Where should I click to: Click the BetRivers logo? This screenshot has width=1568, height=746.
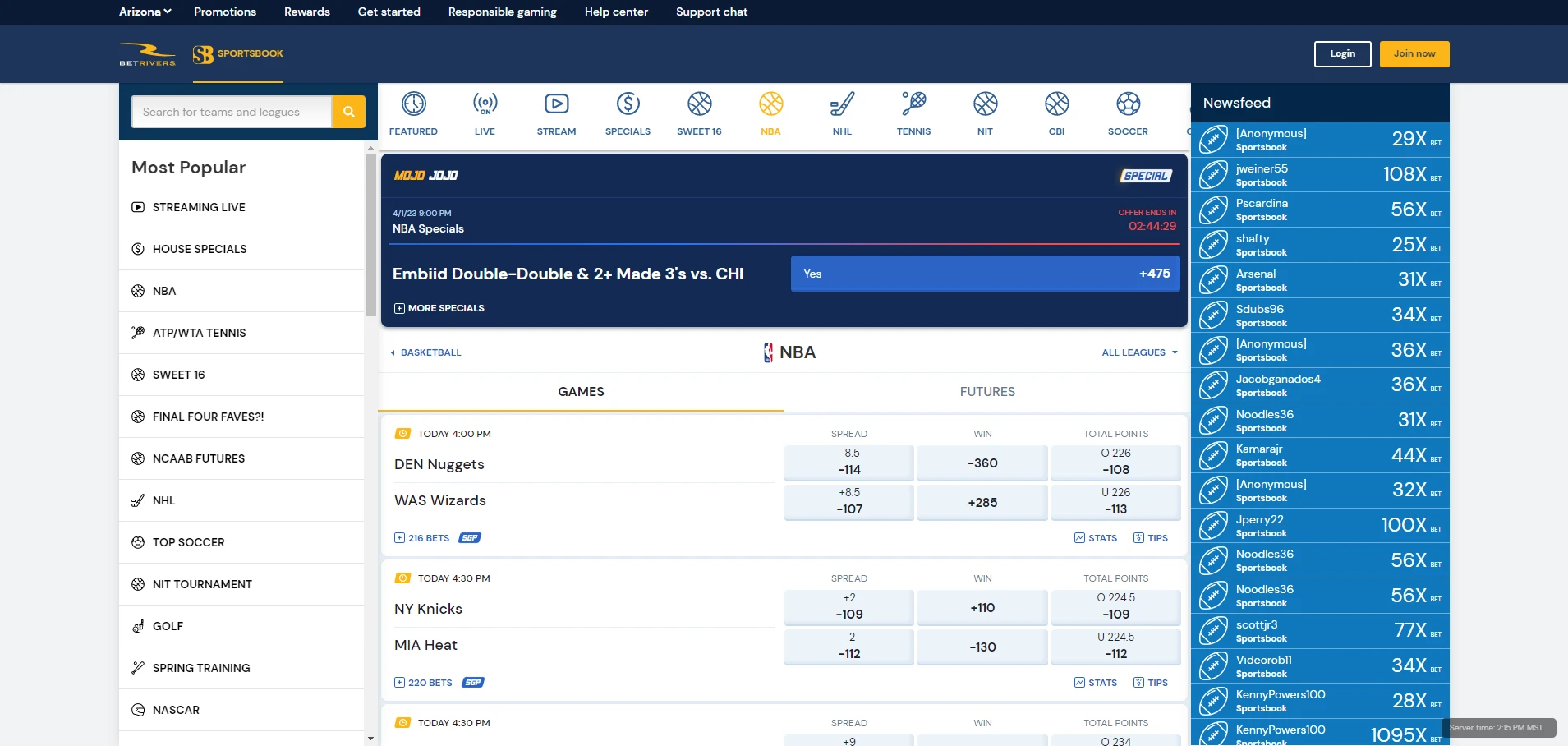147,54
